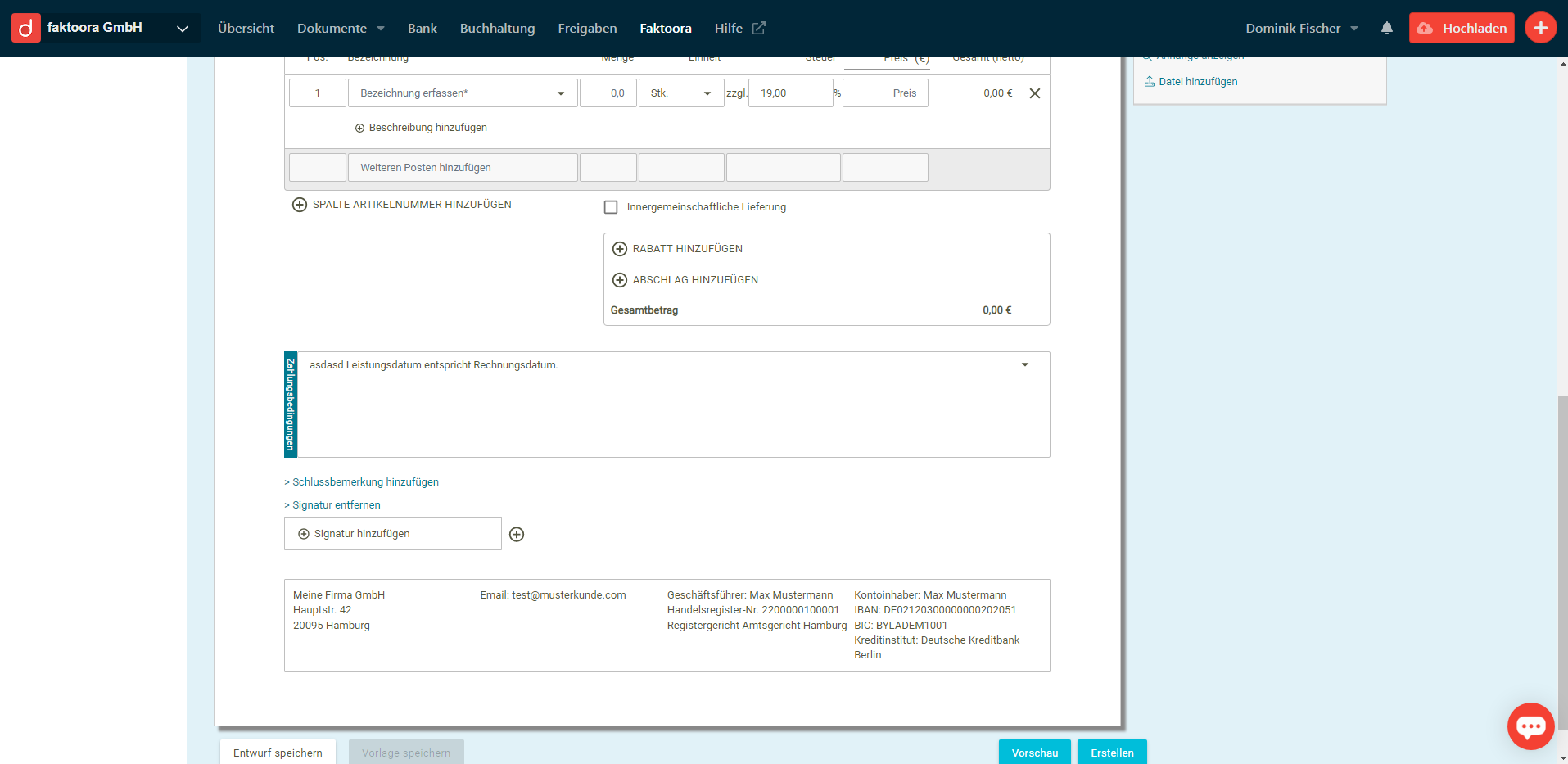The image size is (1568, 764).
Task: Add Artikelnummer column via plus icon
Action: tap(300, 205)
